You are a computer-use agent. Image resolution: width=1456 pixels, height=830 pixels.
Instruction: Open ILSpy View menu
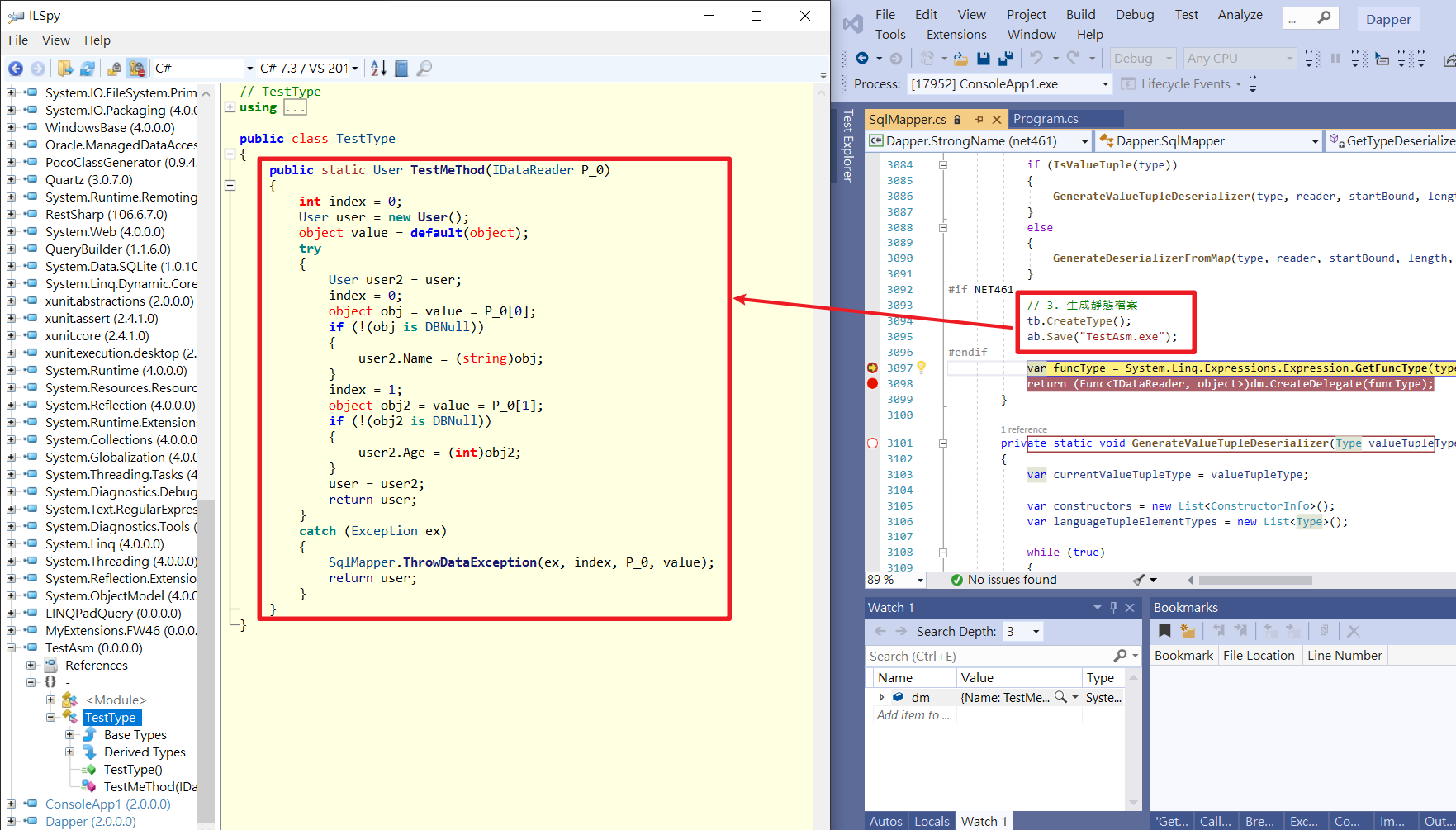pyautogui.click(x=56, y=40)
